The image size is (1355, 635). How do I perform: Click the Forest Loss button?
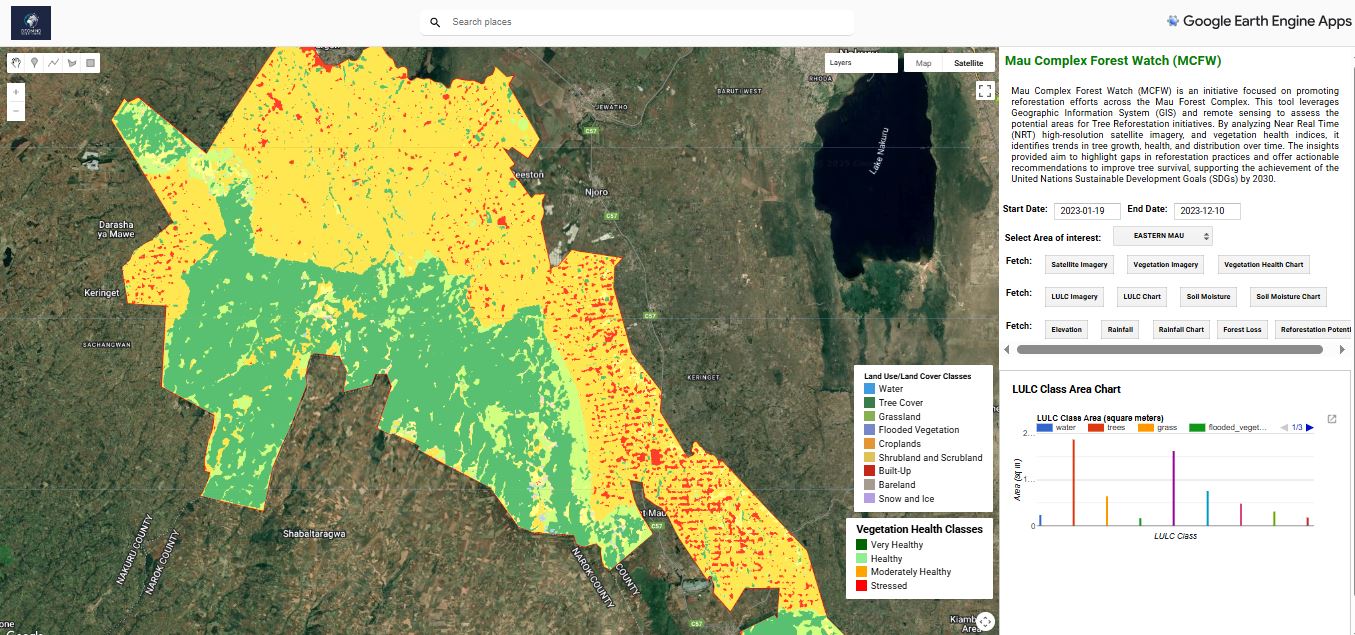coord(1242,329)
